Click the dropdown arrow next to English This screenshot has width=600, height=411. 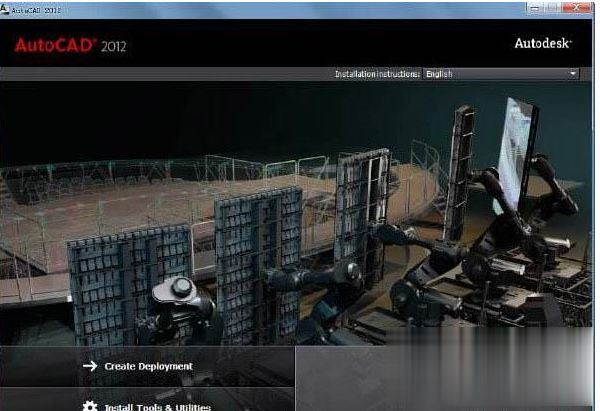pyautogui.click(x=573, y=73)
